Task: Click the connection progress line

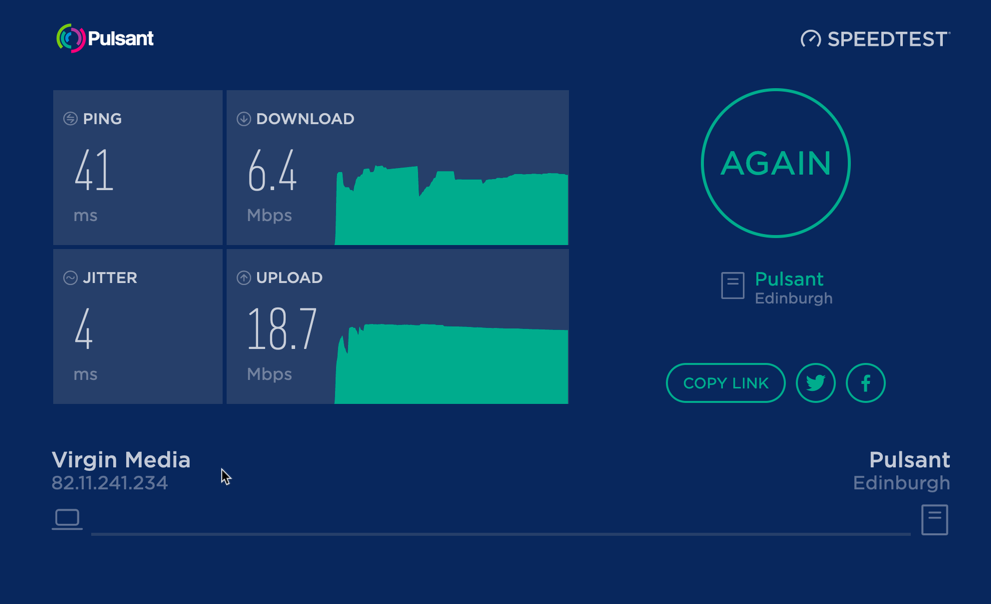Action: tap(501, 534)
